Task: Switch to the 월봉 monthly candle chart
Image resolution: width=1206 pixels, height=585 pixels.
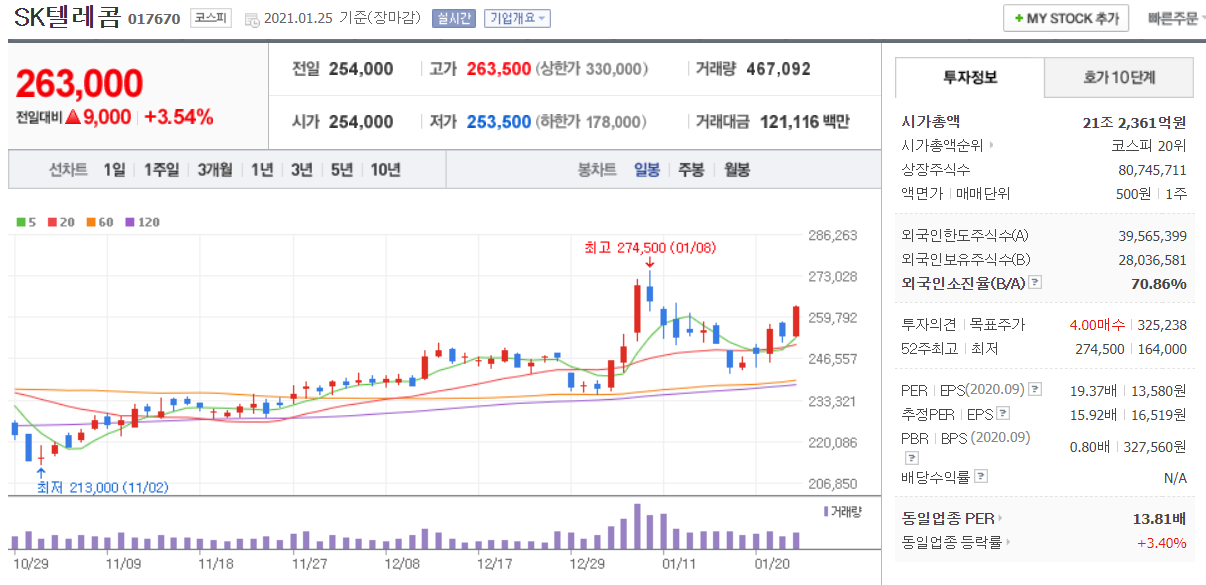Action: click(x=737, y=169)
